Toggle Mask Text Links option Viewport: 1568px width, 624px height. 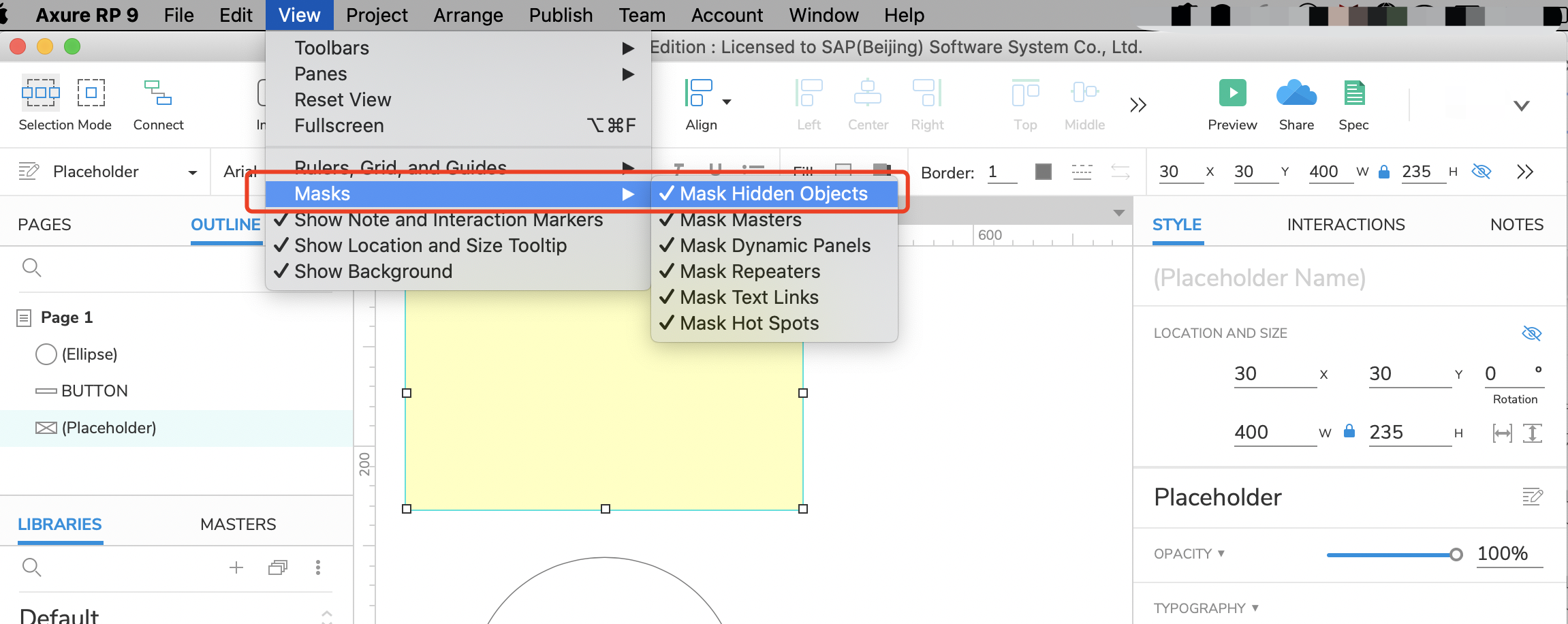point(774,298)
